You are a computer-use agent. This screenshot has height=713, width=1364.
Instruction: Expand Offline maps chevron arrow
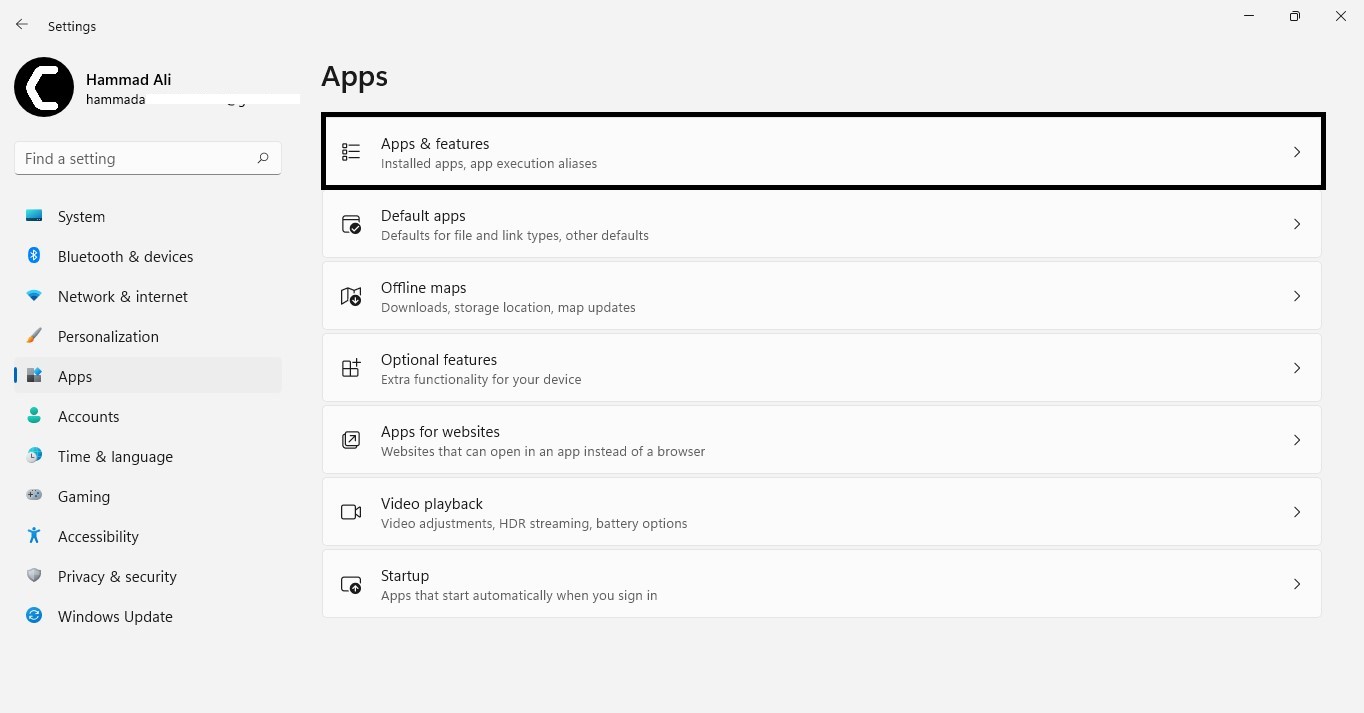point(1297,296)
